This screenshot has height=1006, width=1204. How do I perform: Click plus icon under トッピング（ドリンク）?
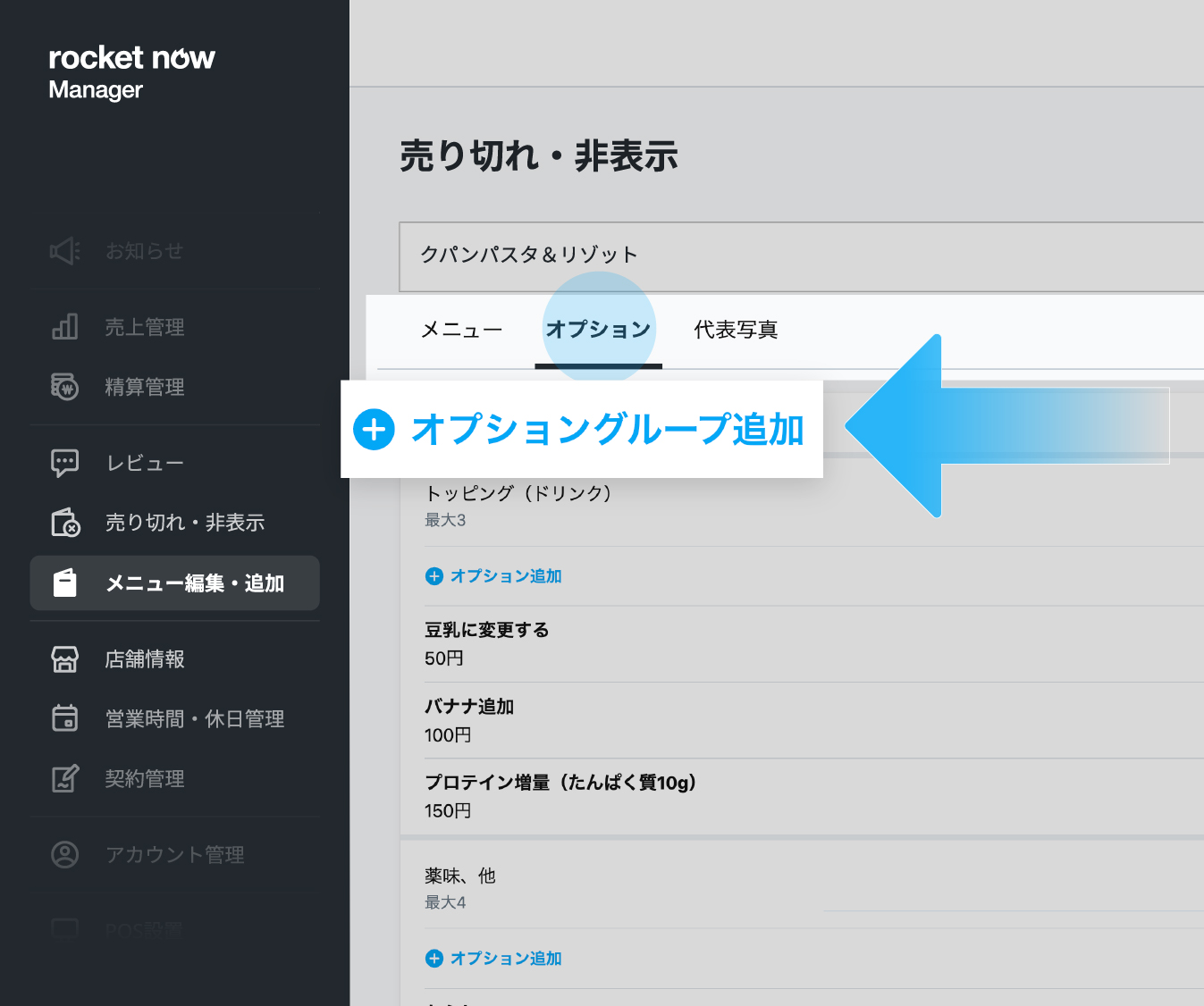pos(434,576)
